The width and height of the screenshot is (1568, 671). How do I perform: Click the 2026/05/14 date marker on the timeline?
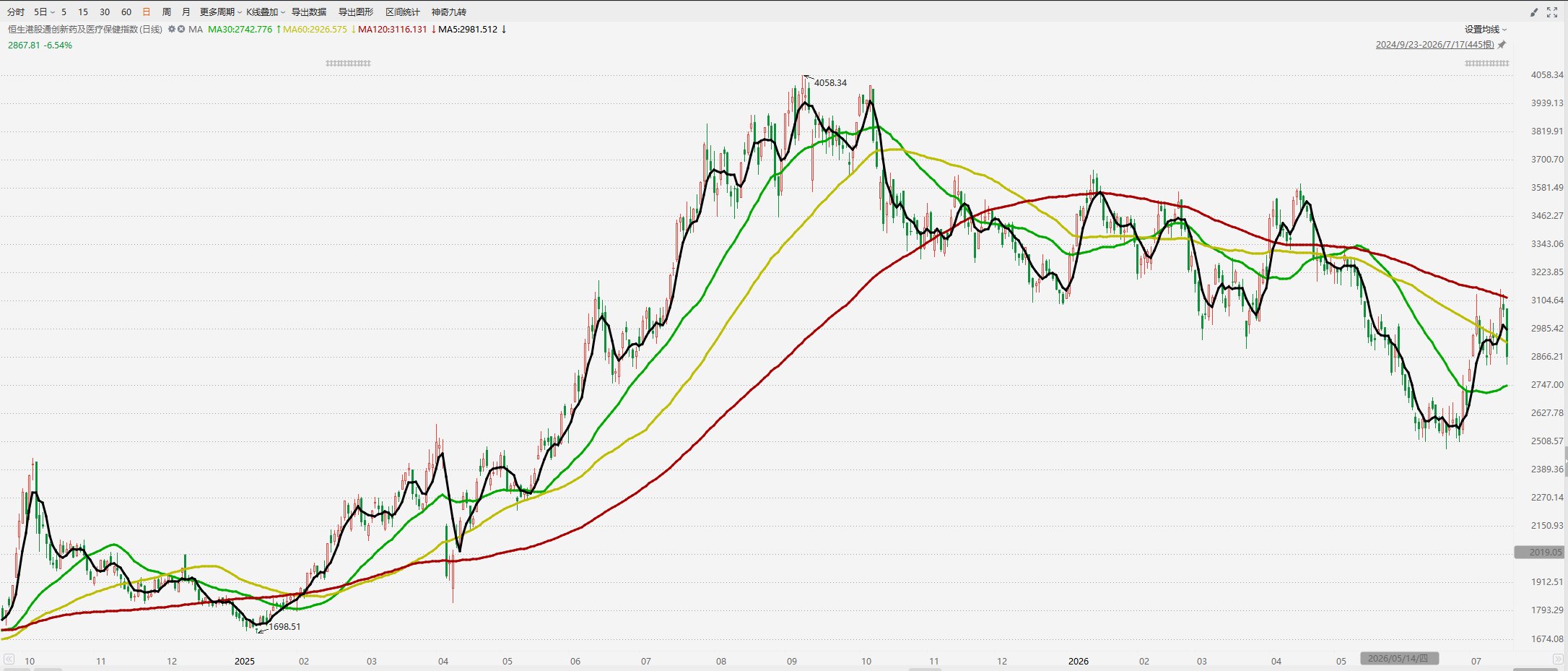[1399, 659]
